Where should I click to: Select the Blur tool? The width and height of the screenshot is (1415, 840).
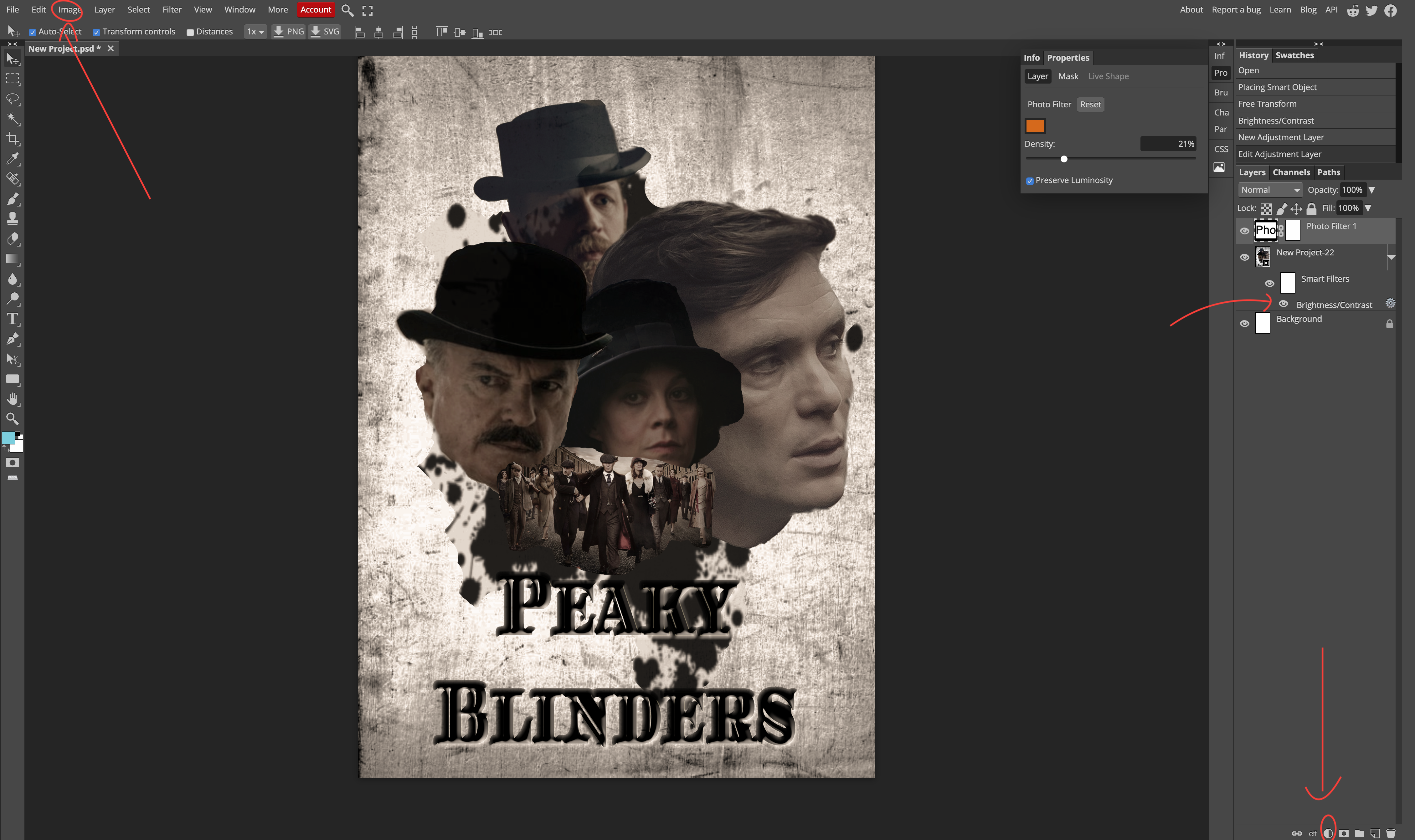pos(13,279)
